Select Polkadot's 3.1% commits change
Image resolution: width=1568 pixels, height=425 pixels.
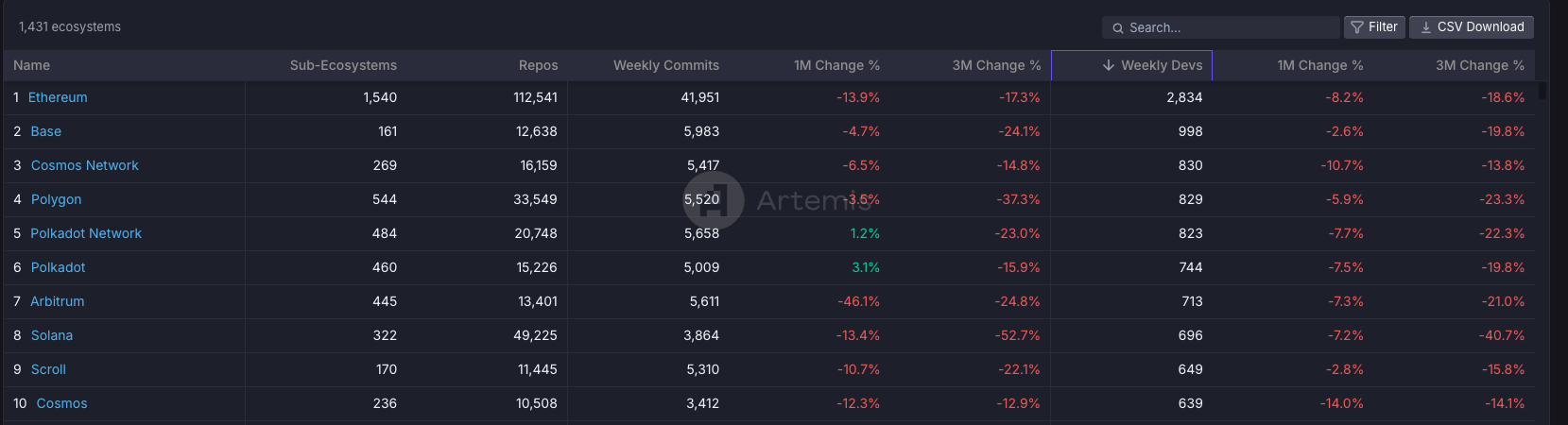click(866, 267)
